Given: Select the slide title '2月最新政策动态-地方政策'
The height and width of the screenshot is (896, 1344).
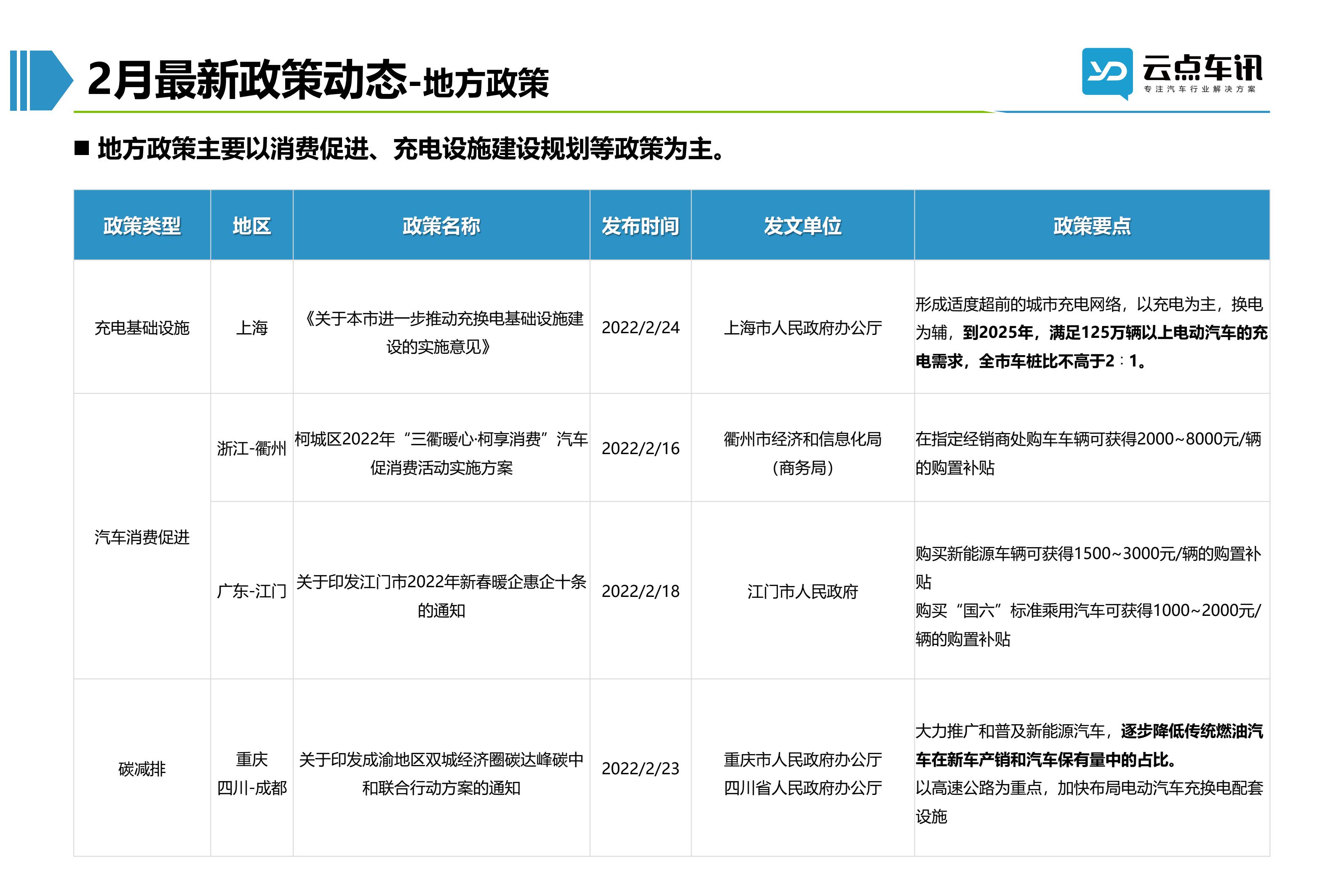Looking at the screenshot, I should click(x=318, y=80).
